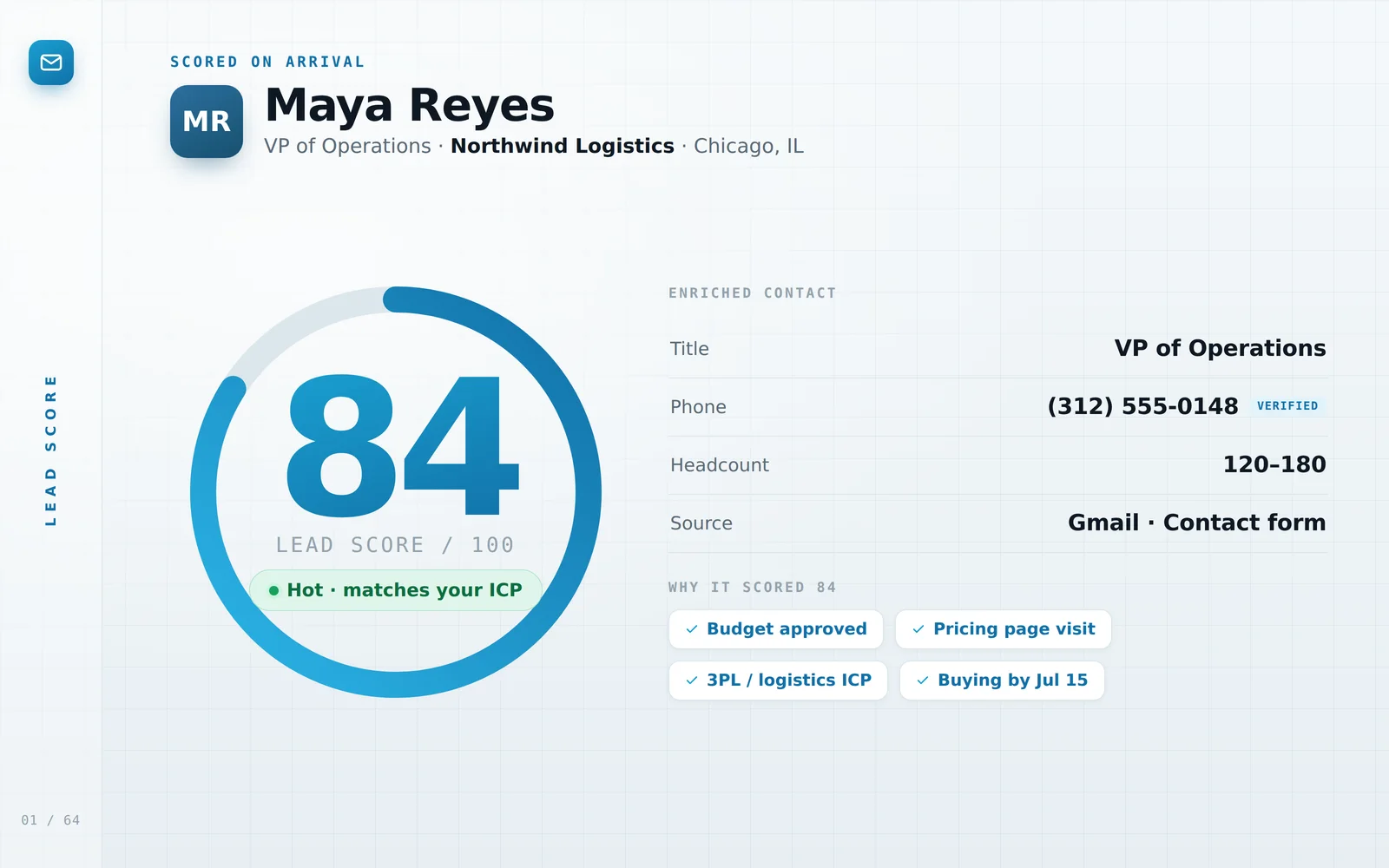Click the VP of Operations title value

tap(1220, 348)
